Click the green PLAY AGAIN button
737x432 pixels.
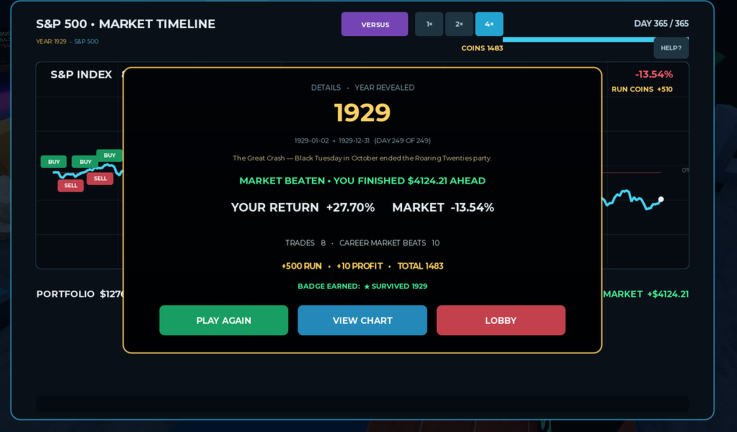(223, 320)
